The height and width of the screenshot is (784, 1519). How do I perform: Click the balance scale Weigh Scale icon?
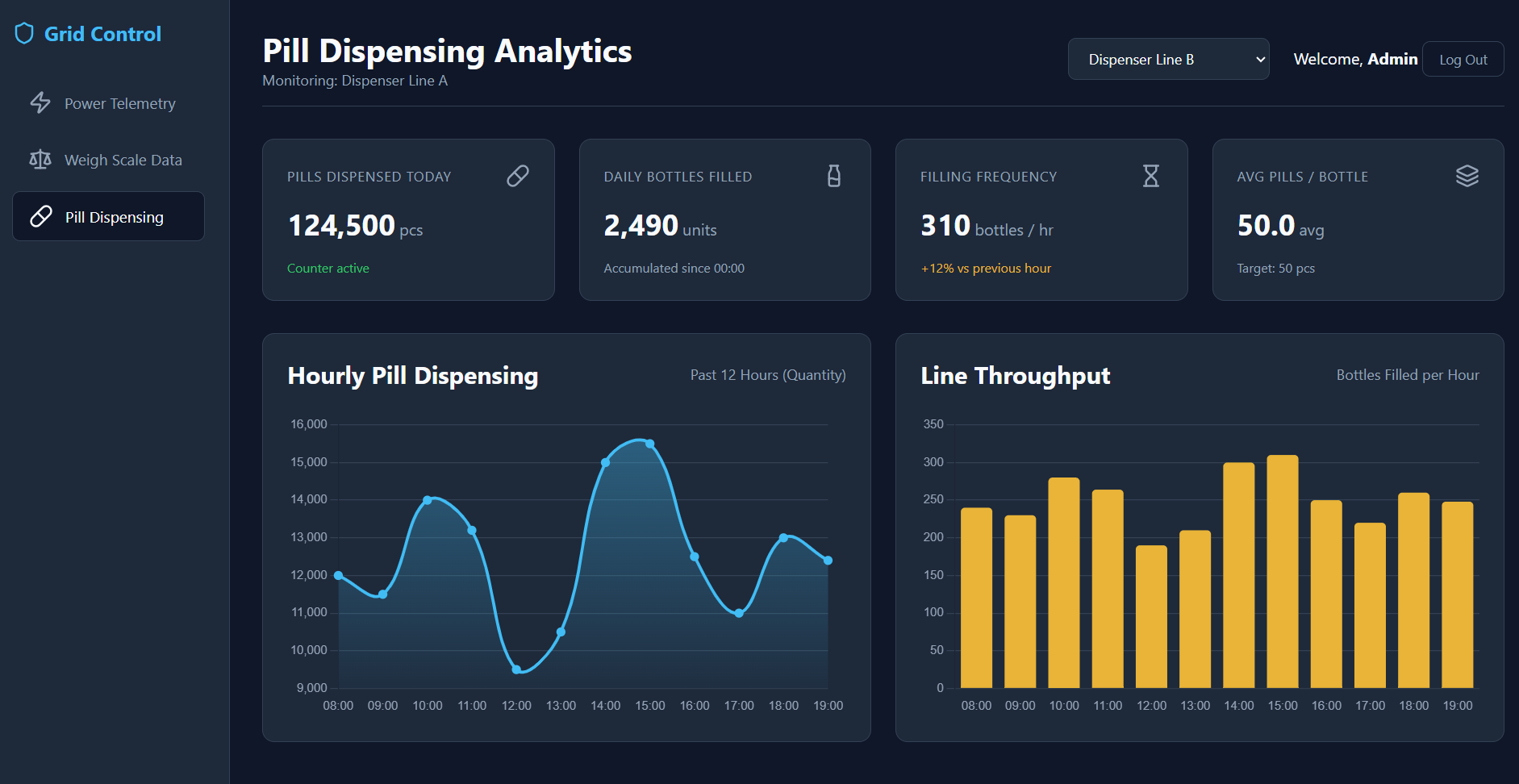[40, 160]
